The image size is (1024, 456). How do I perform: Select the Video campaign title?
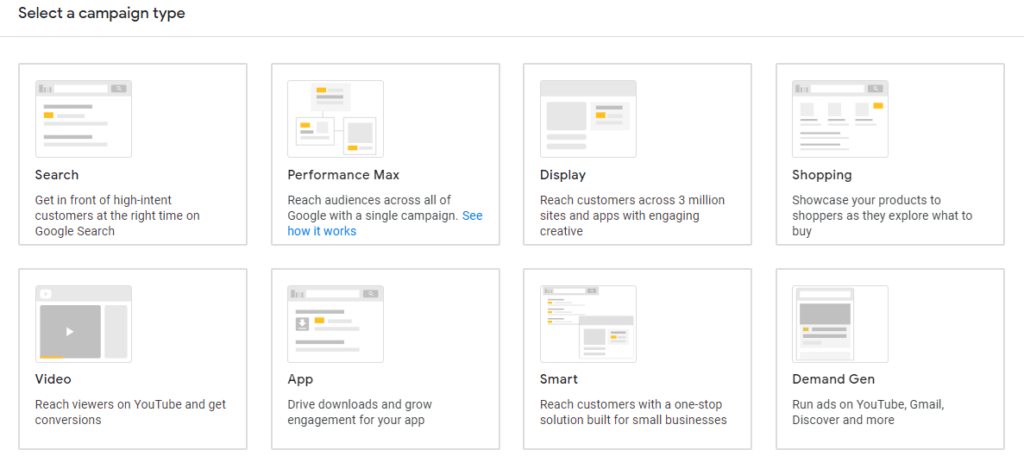(54, 380)
